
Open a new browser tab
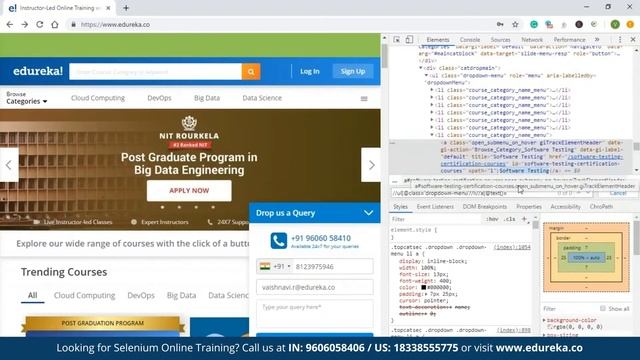coord(126,8)
